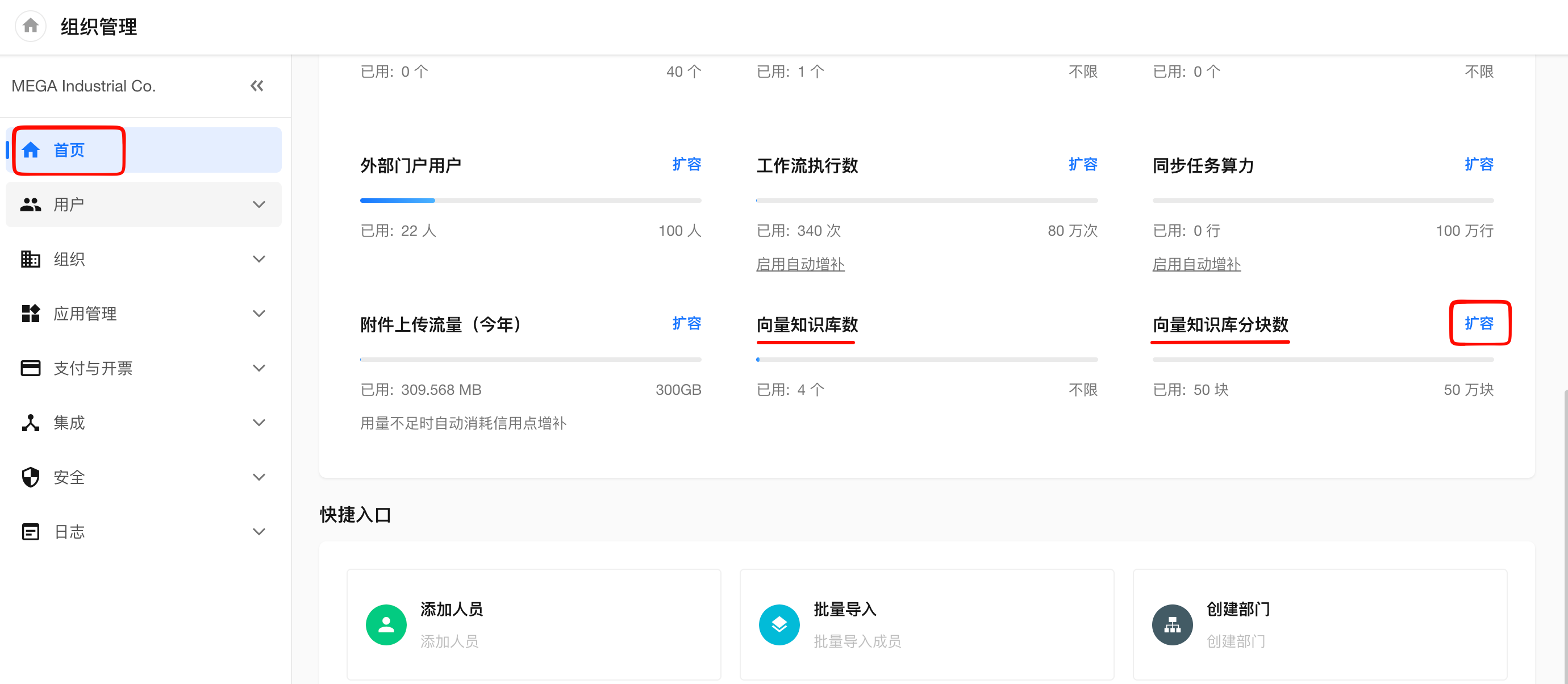
Task: Select the 首页 menu item
Action: pos(69,151)
